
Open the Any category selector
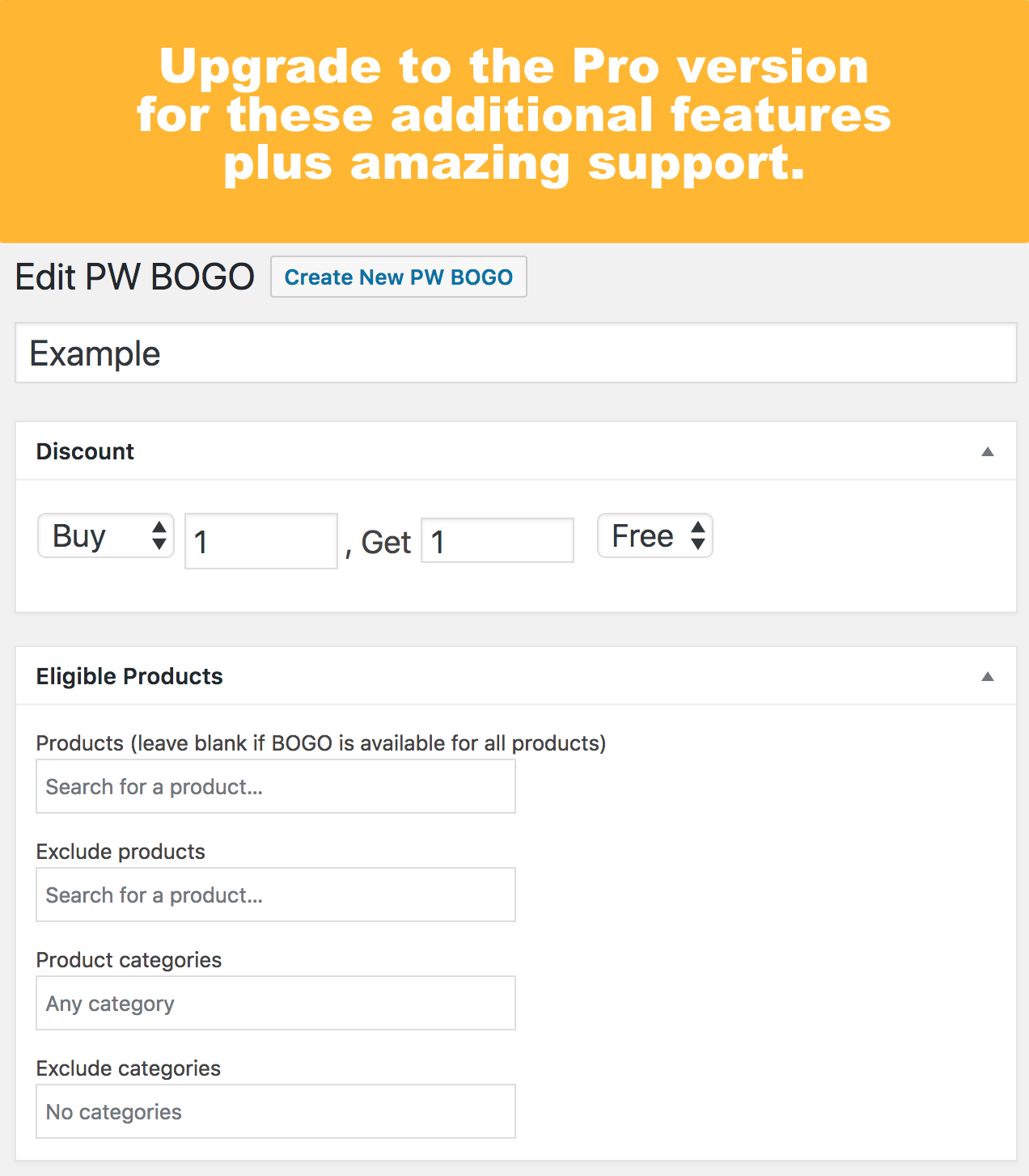click(275, 1003)
